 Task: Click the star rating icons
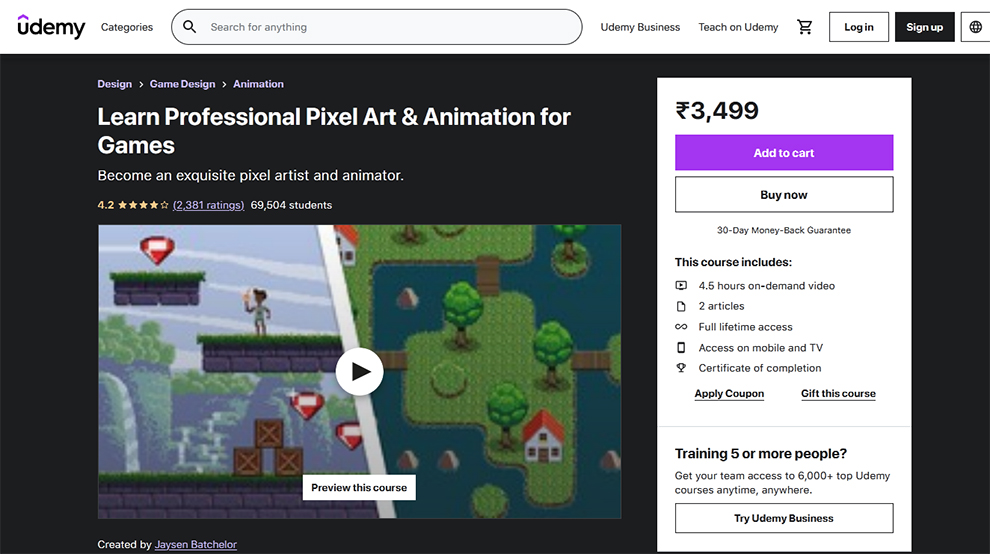pos(143,205)
